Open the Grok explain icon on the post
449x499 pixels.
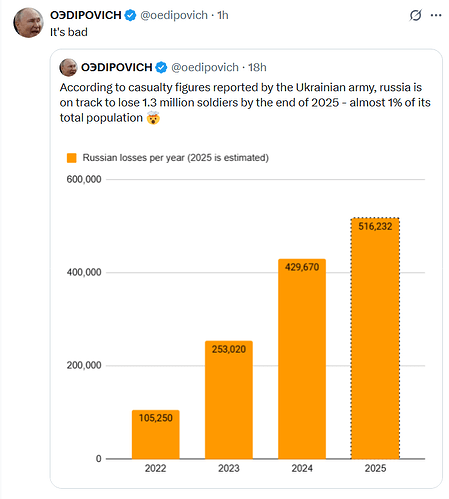(415, 15)
